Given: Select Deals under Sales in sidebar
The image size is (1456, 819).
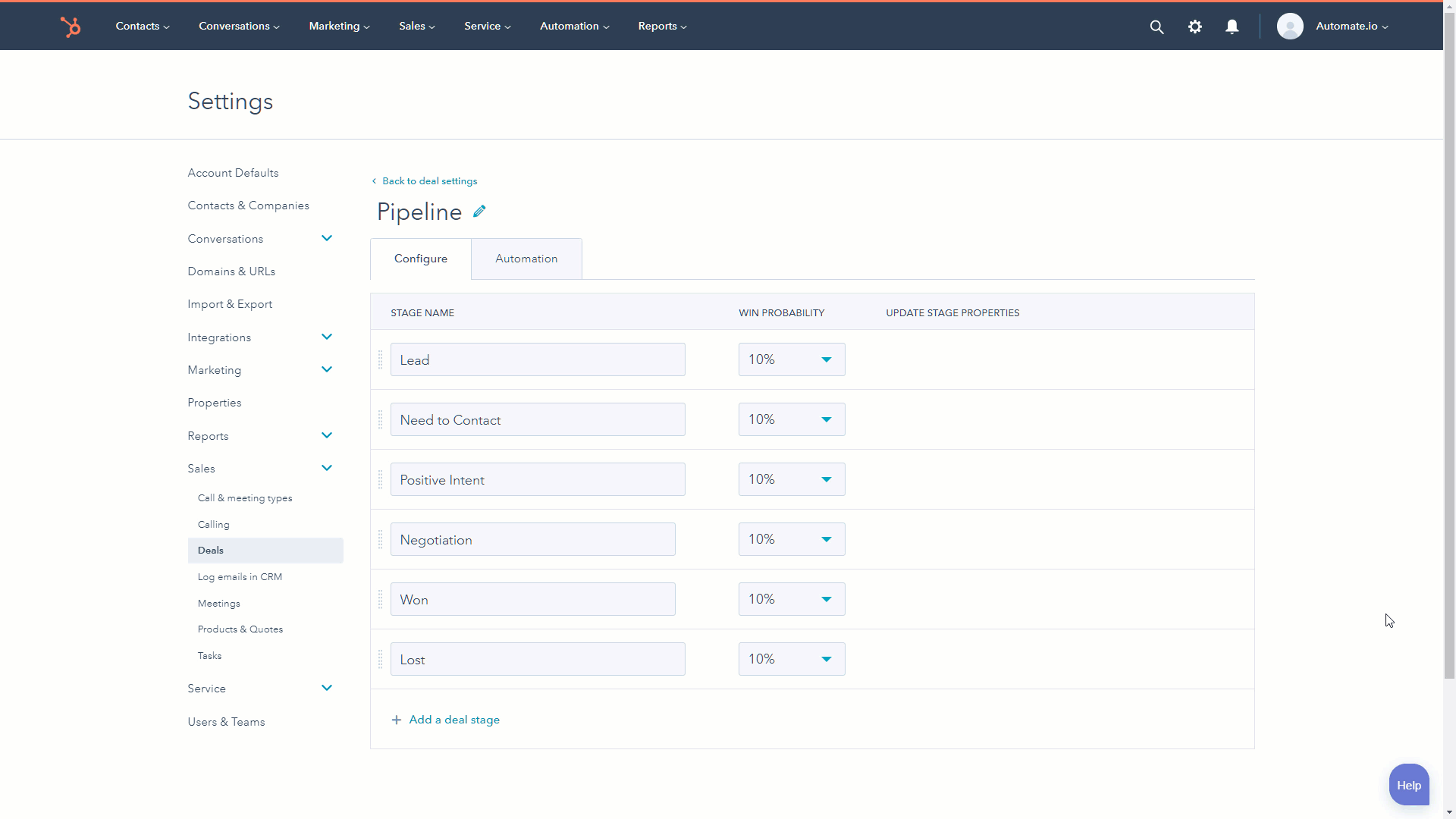Looking at the screenshot, I should click(x=210, y=549).
